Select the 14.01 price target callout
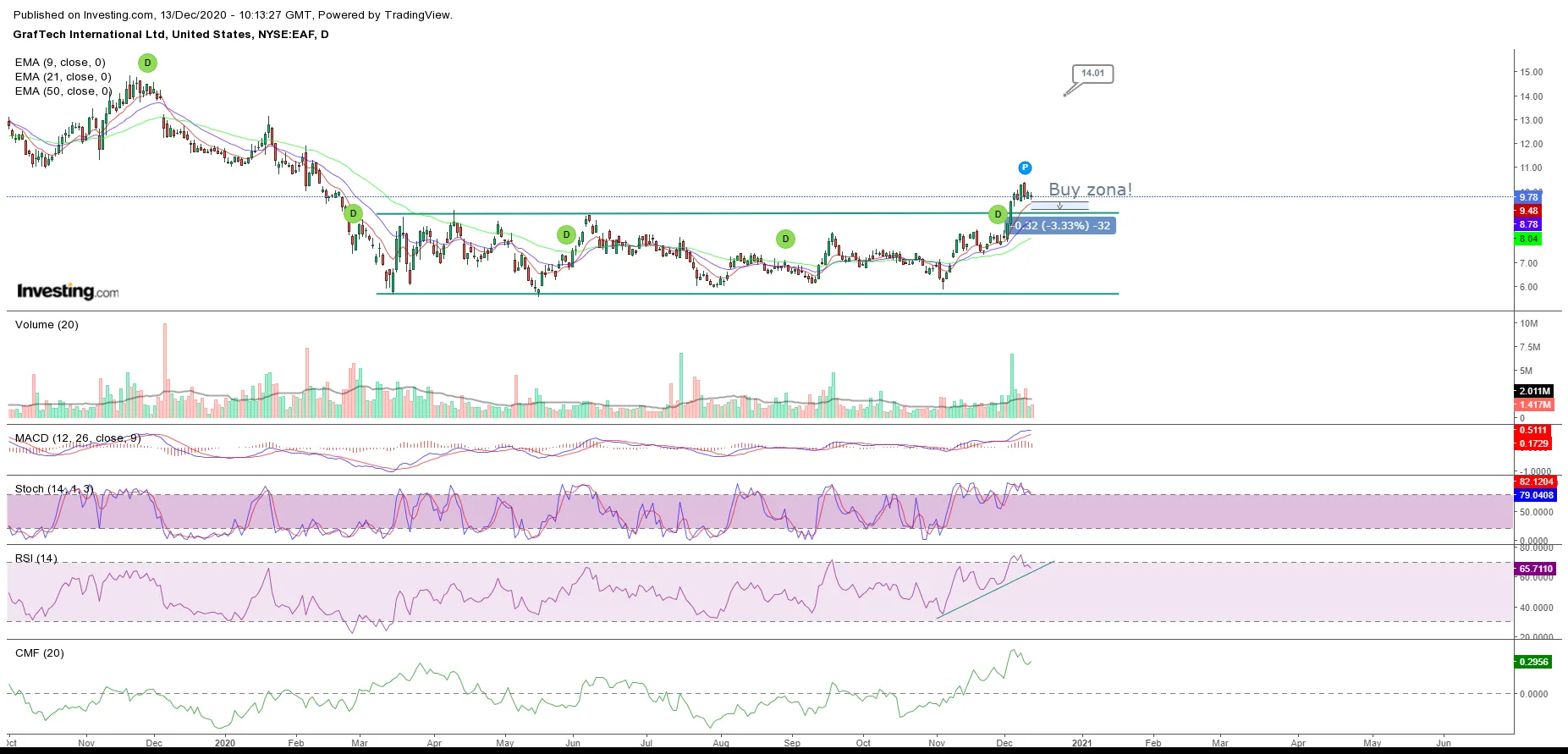Image resolution: width=1568 pixels, height=754 pixels. [1092, 74]
